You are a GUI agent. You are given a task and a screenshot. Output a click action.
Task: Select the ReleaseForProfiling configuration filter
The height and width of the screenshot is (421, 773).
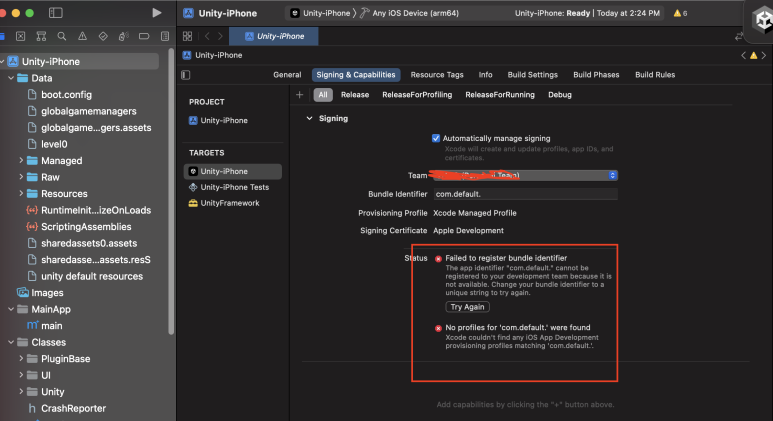click(417, 95)
